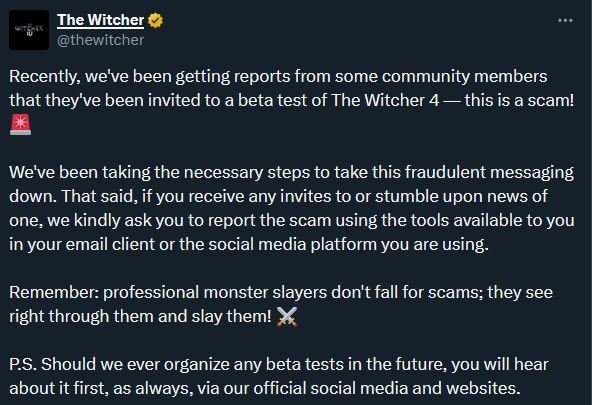Open the three-dot more options menu
The image size is (592, 405).
click(x=565, y=20)
